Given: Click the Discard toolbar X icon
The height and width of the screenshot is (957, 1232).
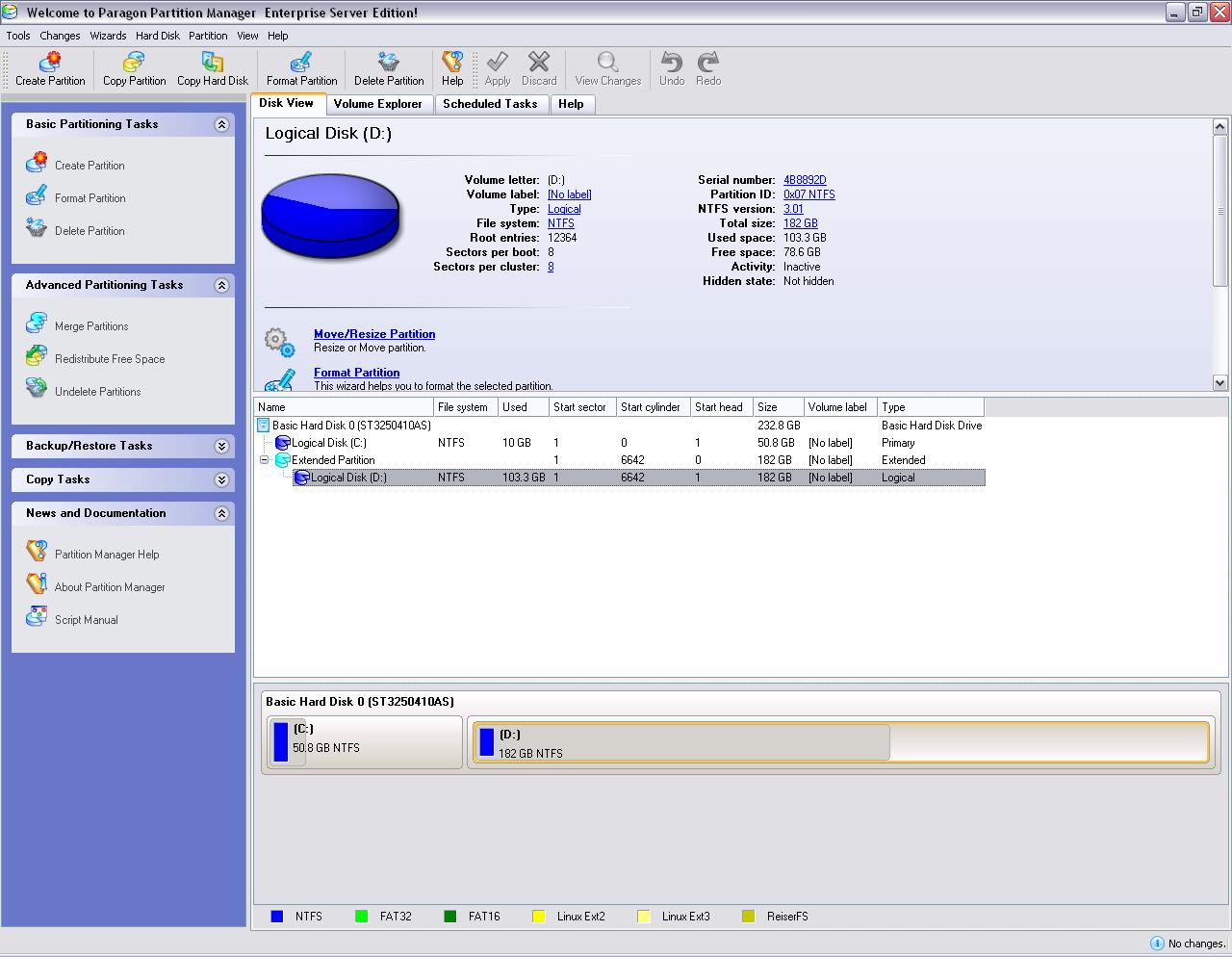Looking at the screenshot, I should 539,63.
